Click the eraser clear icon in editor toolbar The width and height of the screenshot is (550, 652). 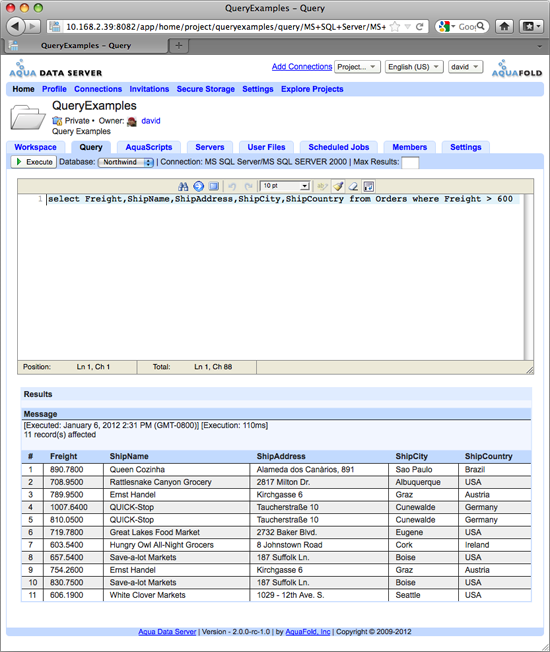tap(353, 186)
